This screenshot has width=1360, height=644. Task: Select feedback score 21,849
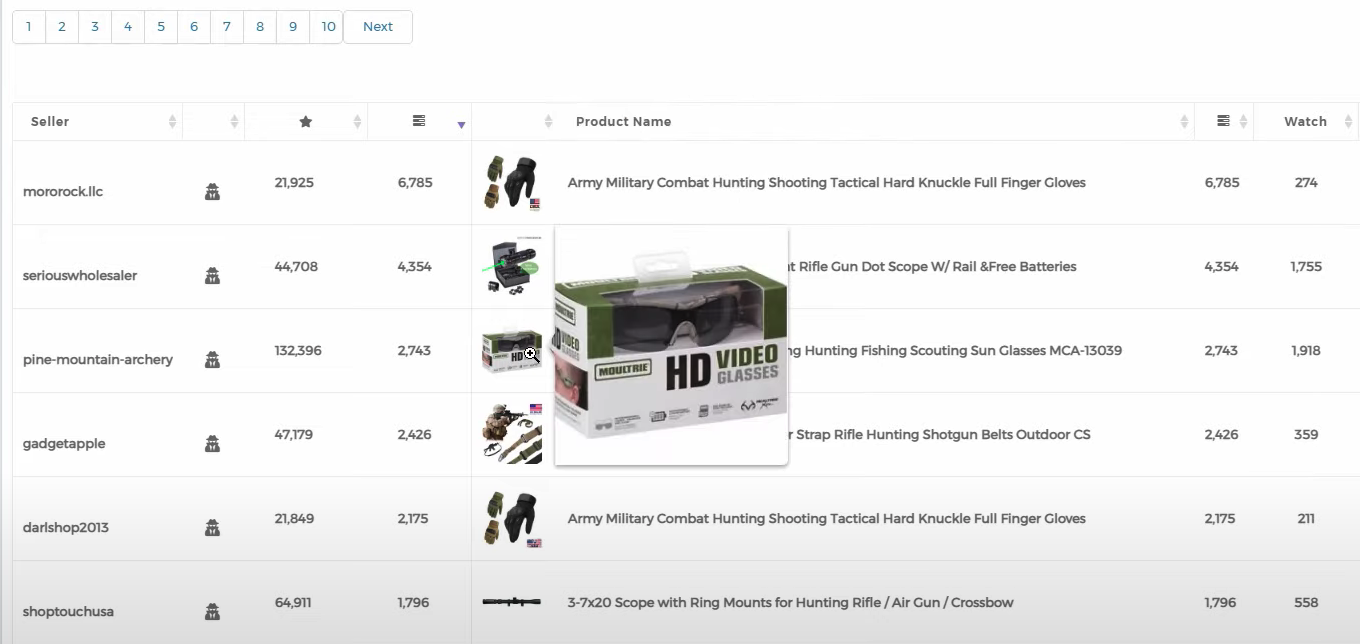click(294, 519)
